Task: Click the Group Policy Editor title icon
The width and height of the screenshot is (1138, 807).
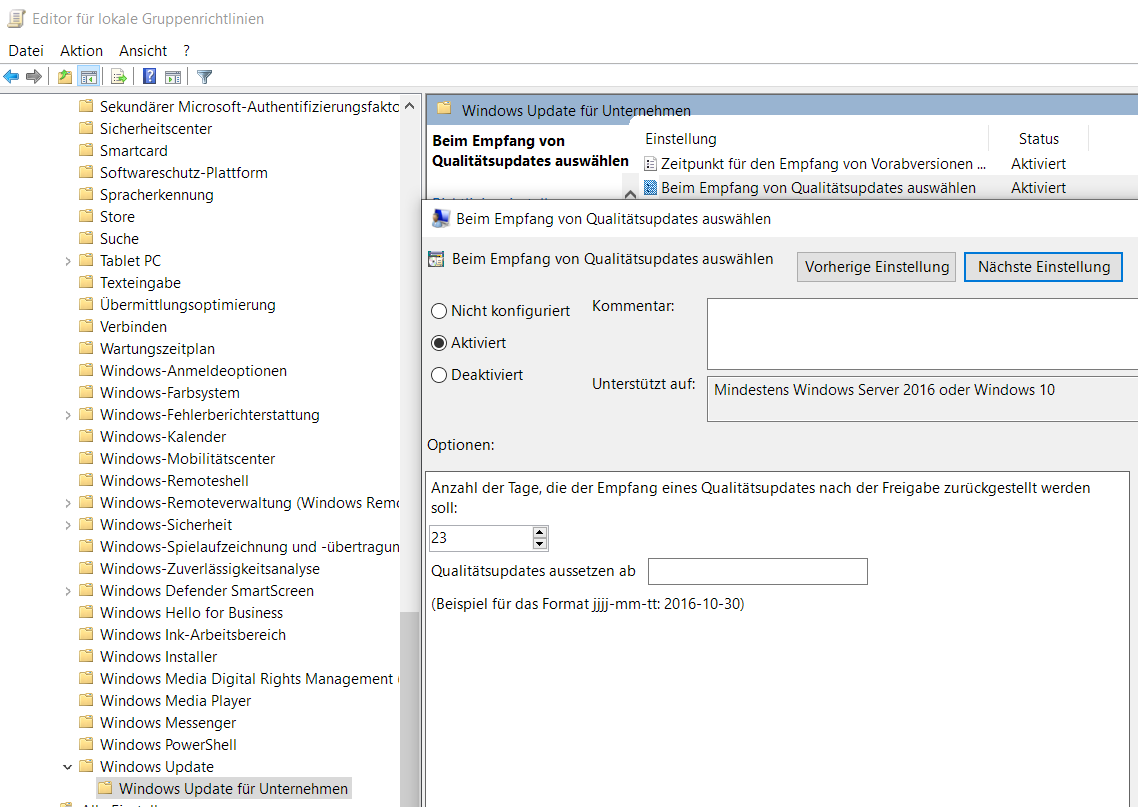Action: pyautogui.click(x=16, y=18)
